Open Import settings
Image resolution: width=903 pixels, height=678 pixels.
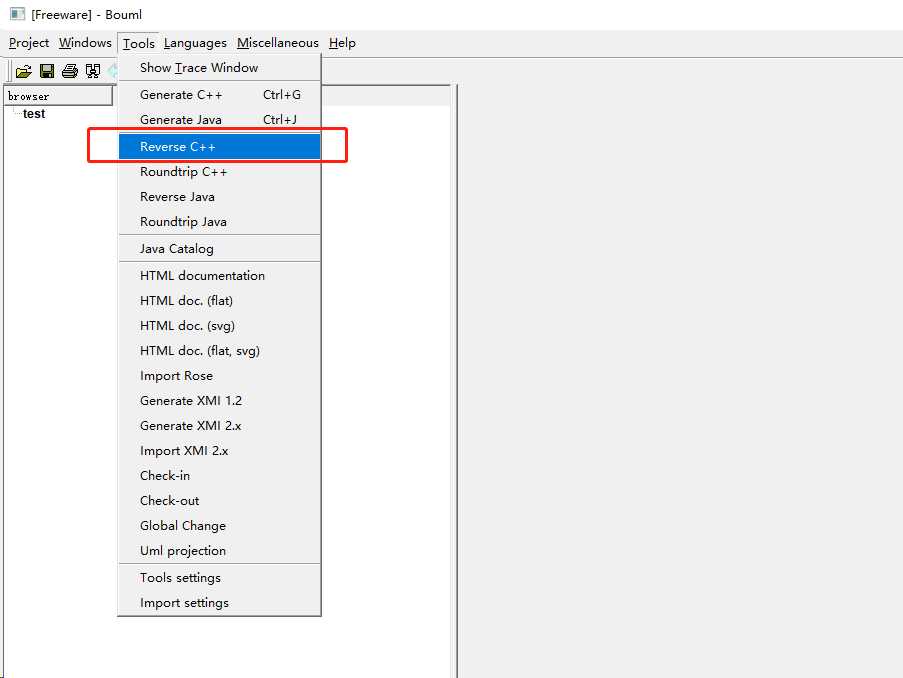(219, 603)
